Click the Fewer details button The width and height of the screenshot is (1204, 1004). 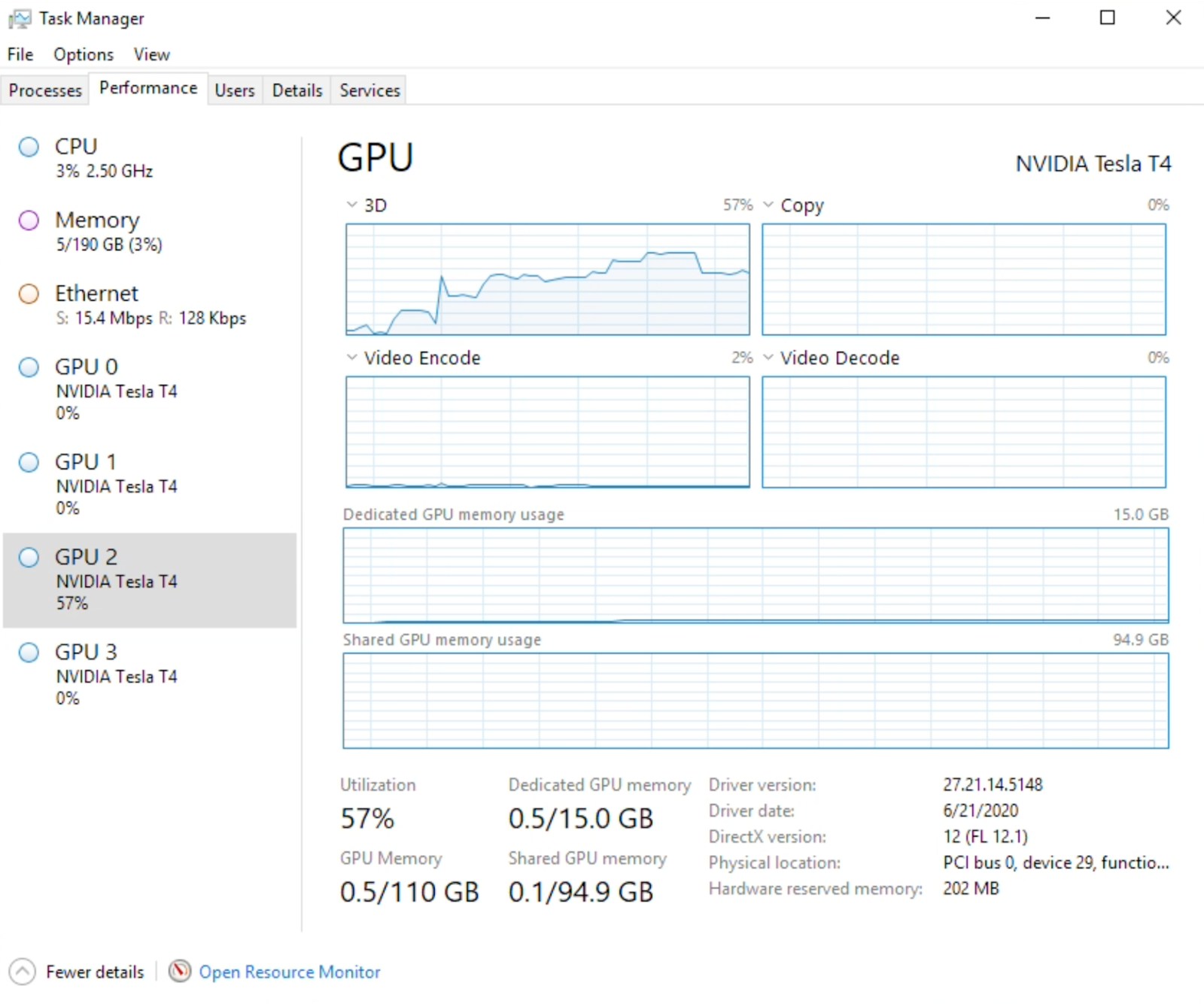[x=94, y=972]
